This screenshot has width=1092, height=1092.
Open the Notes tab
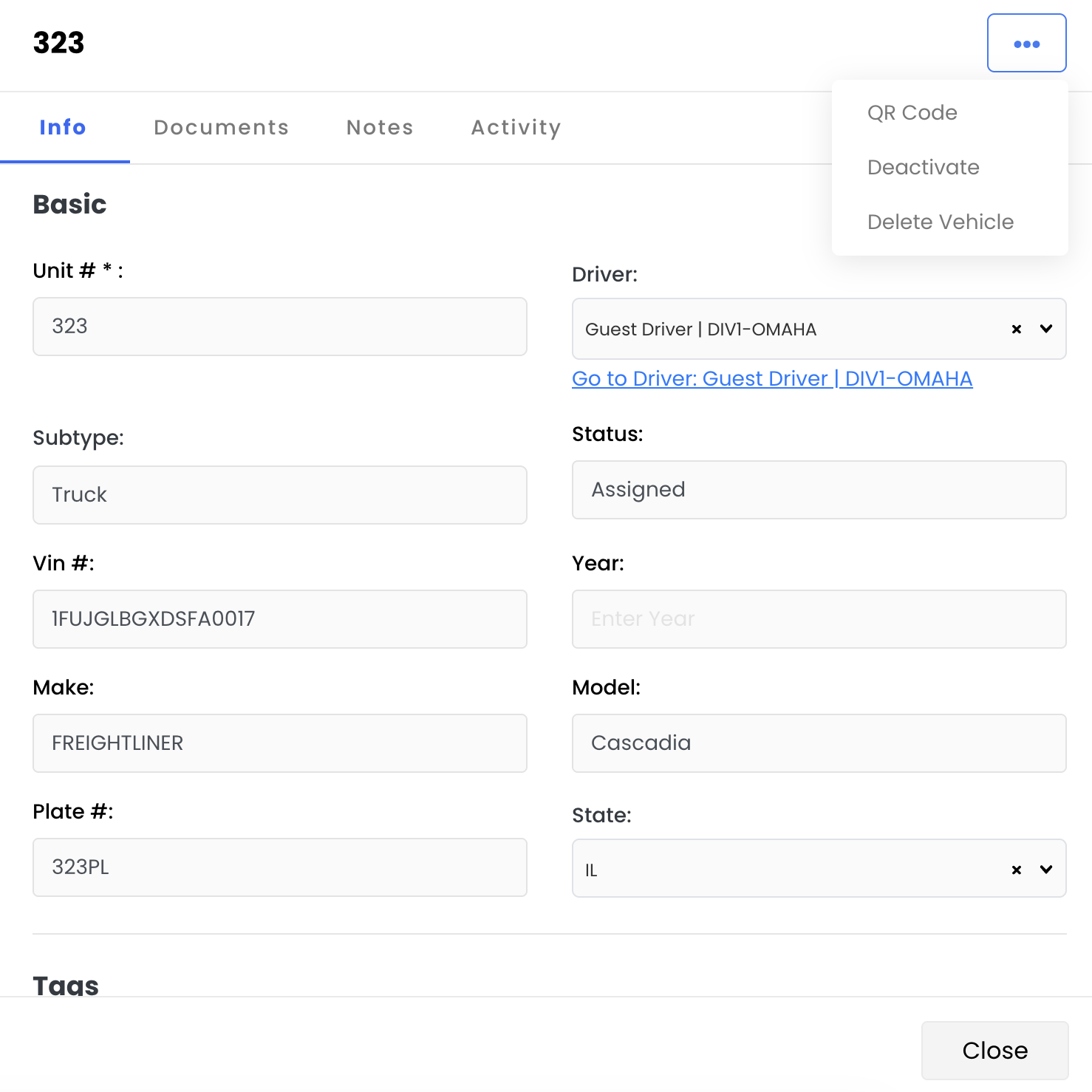click(x=380, y=128)
